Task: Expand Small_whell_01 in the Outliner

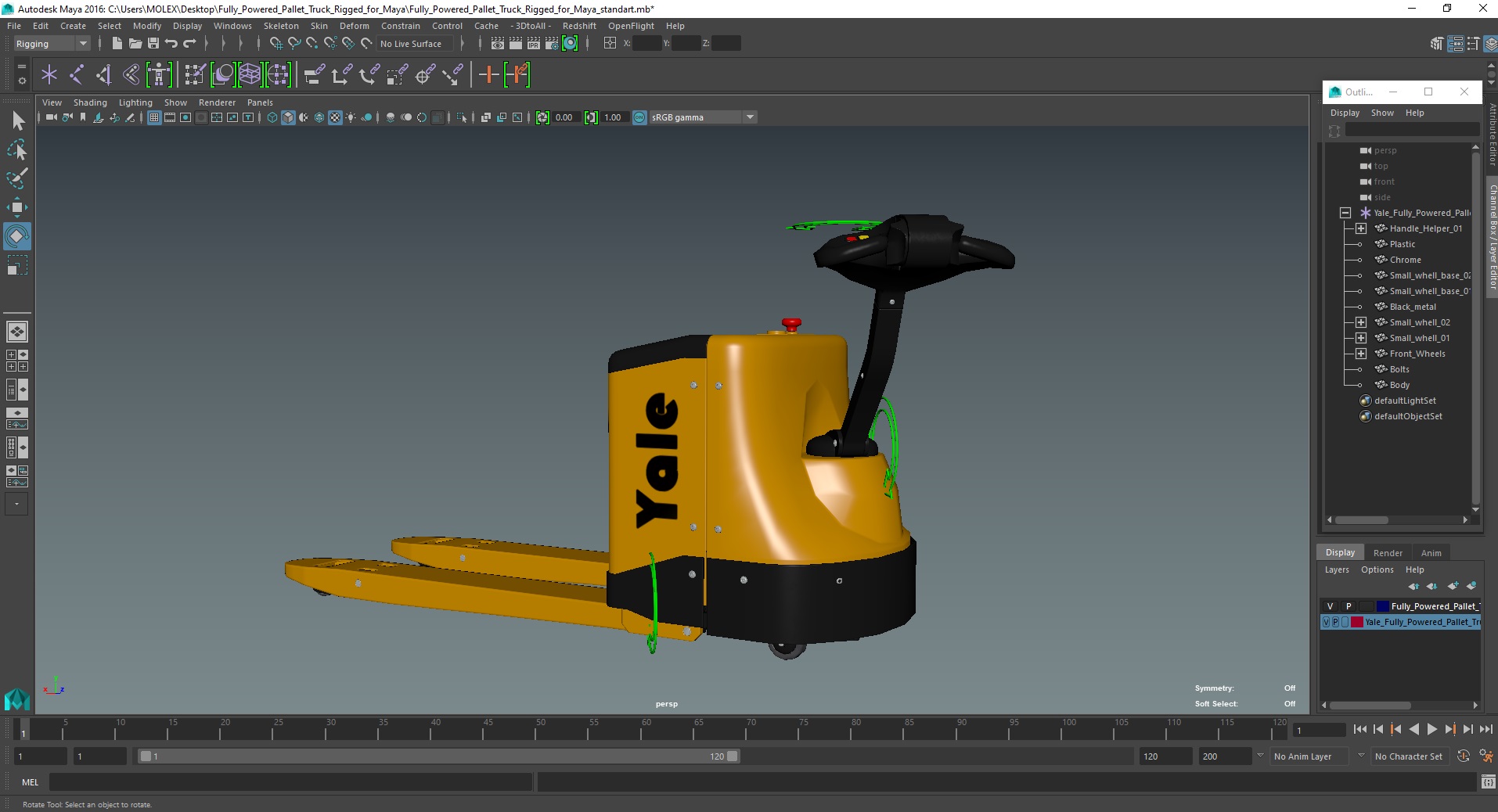Action: (x=1361, y=338)
